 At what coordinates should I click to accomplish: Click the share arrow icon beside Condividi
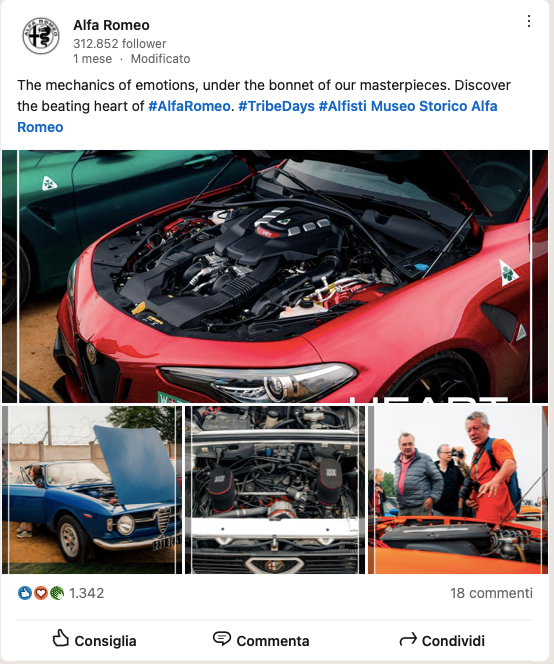tap(408, 639)
